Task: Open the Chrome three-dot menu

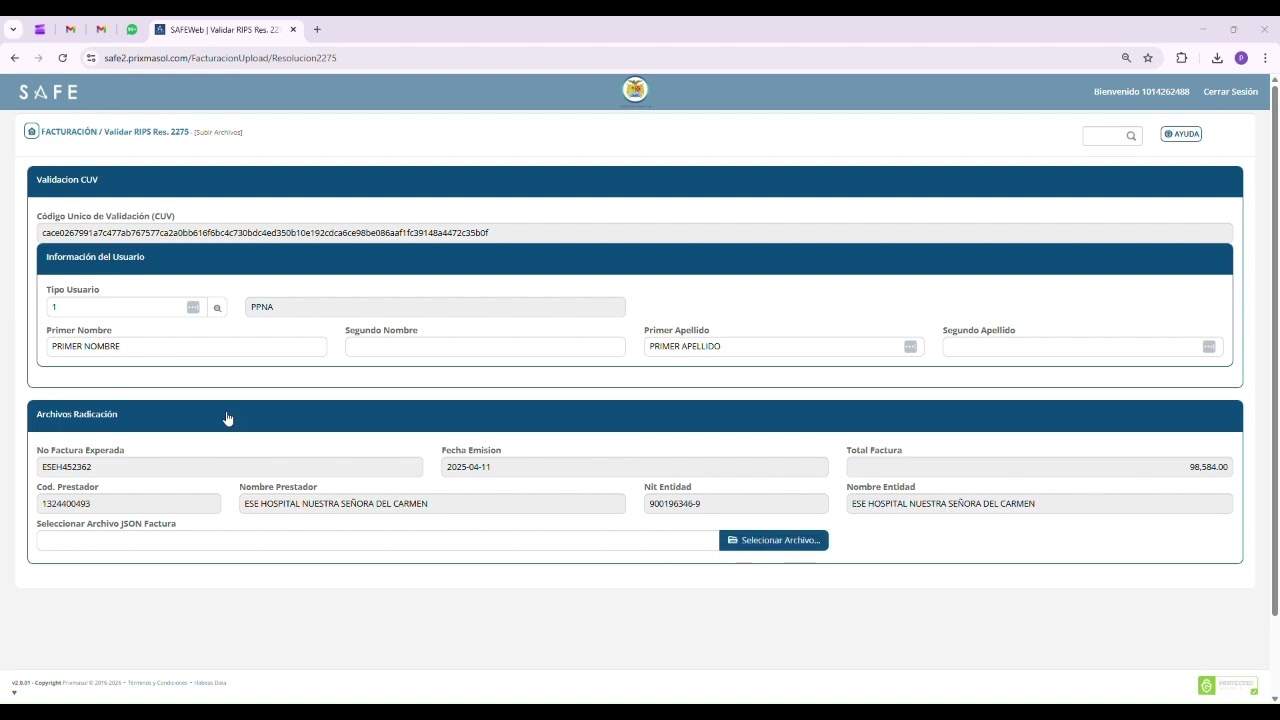Action: click(1265, 58)
